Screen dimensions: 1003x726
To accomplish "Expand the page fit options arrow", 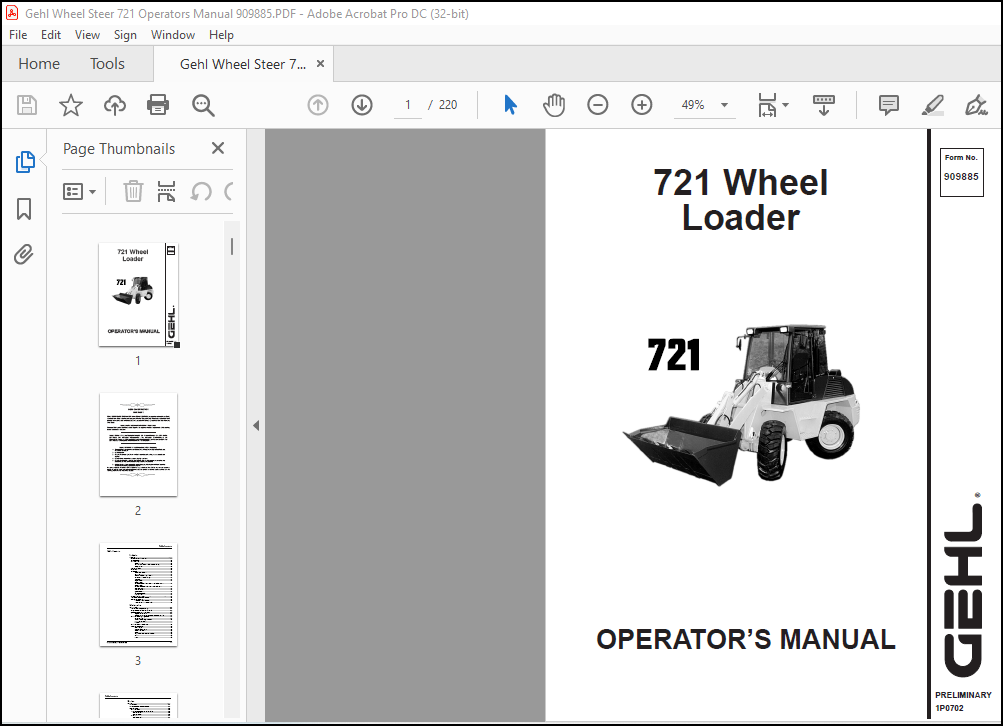I will point(786,105).
